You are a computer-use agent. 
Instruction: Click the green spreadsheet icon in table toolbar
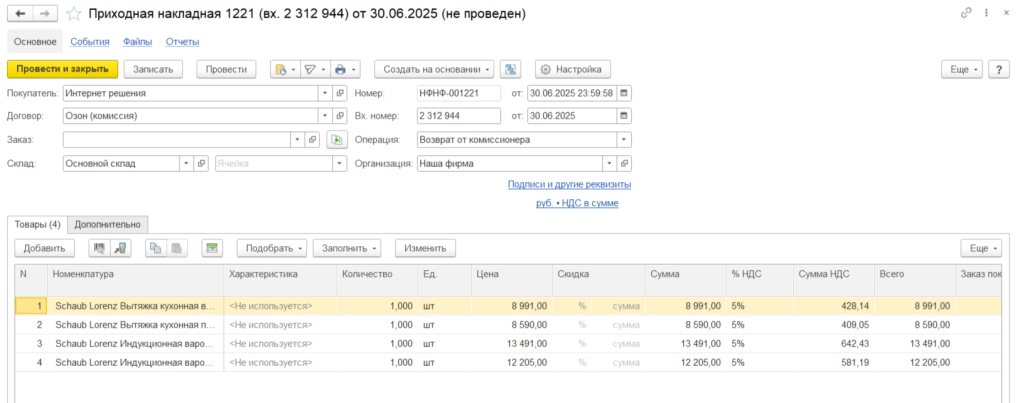pos(211,248)
